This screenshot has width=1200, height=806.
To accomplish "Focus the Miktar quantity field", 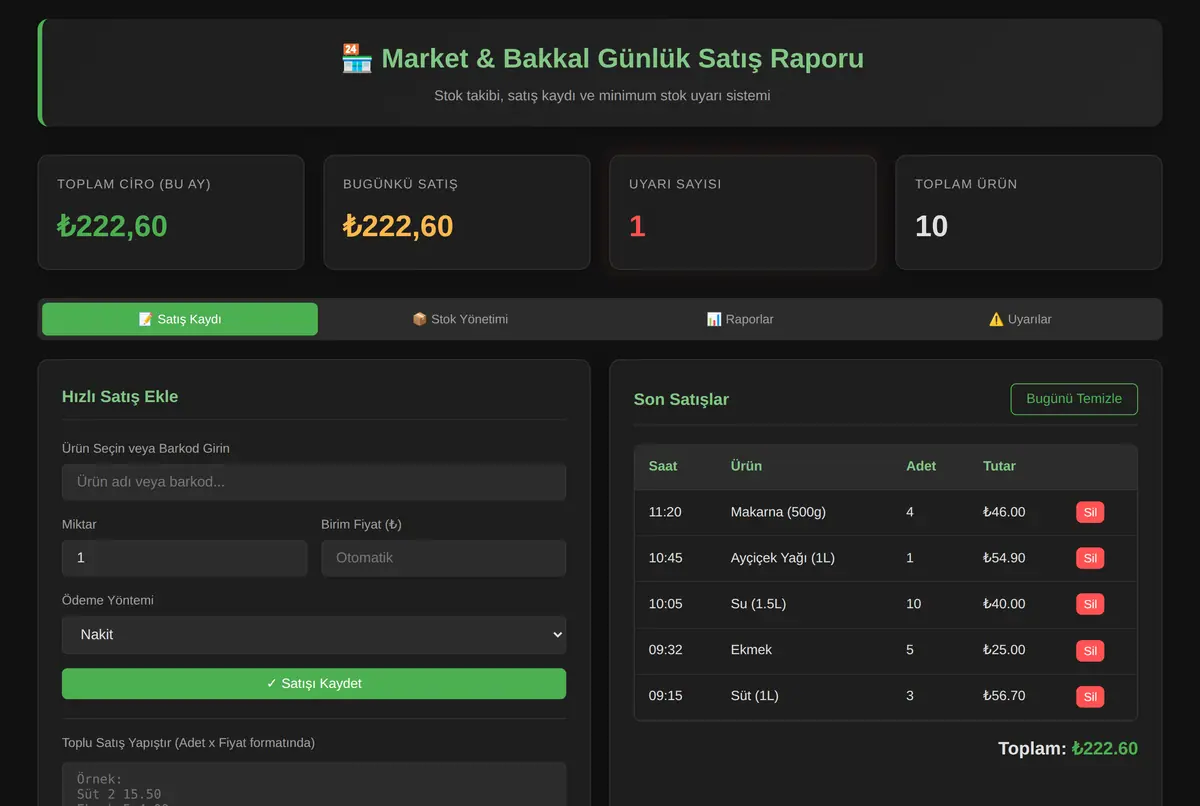I will [x=184, y=558].
